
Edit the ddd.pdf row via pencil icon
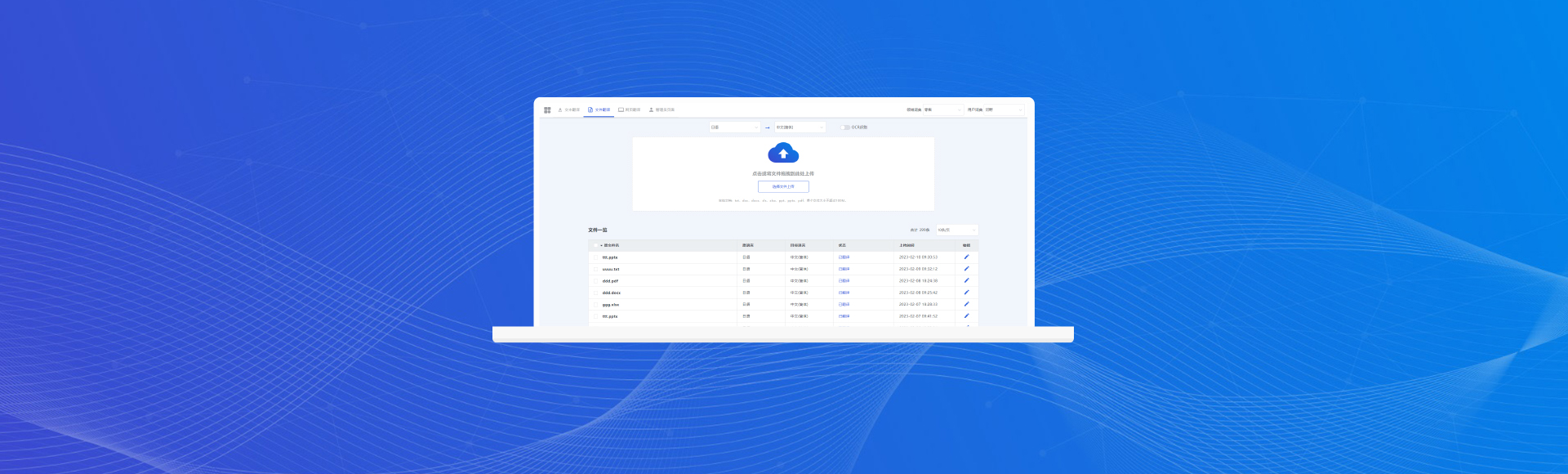(966, 280)
